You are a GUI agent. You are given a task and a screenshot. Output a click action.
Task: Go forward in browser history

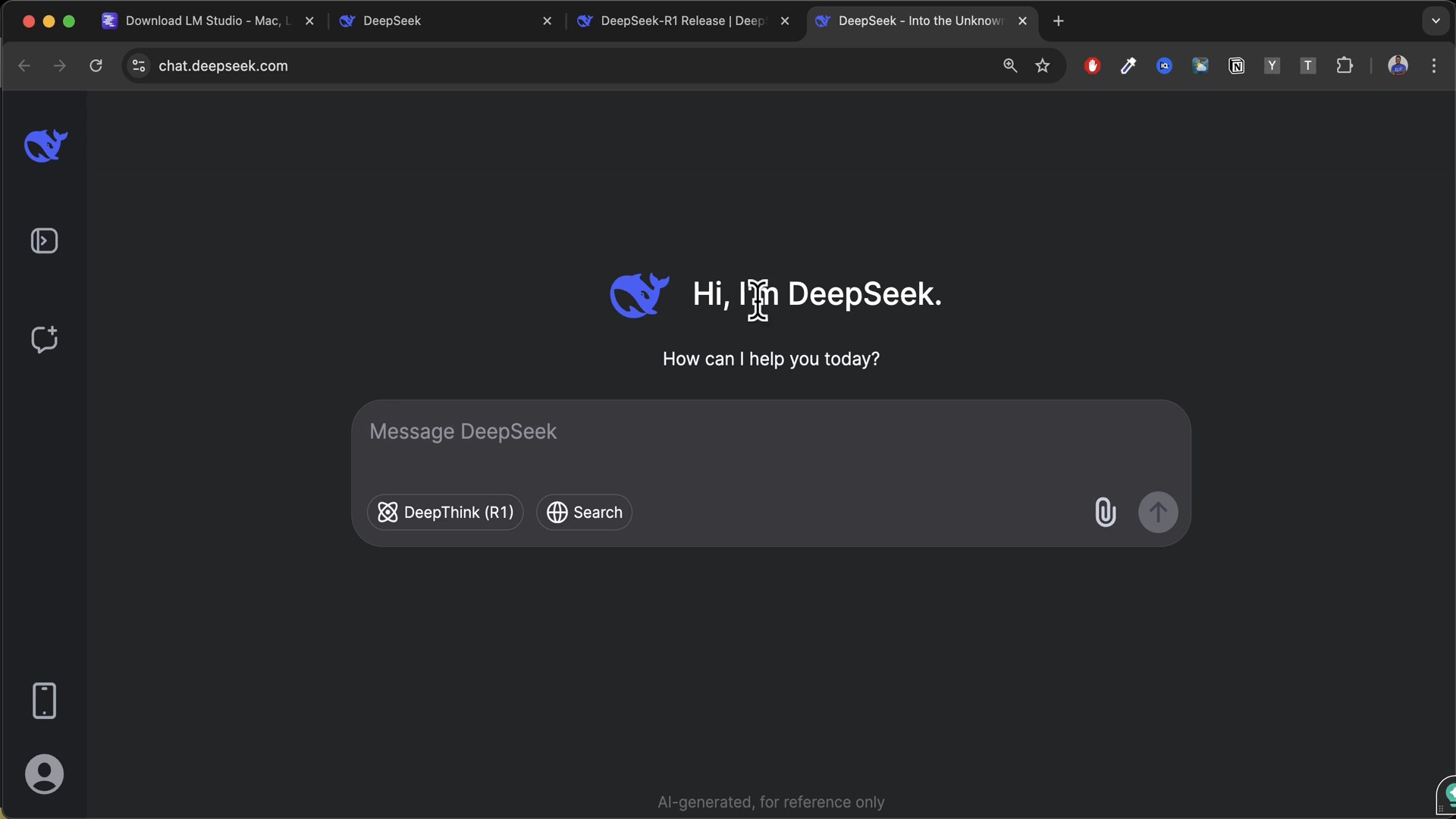[60, 66]
